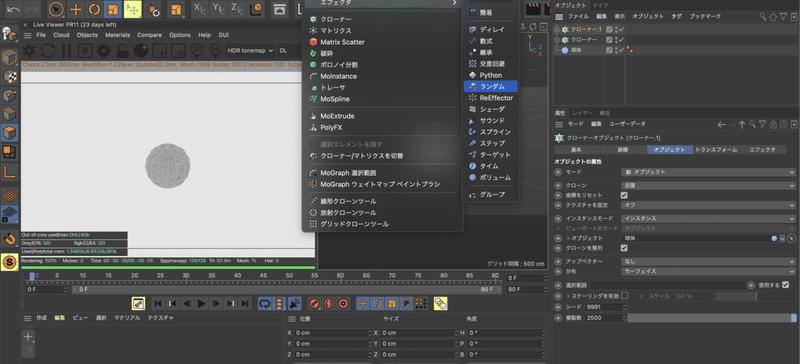Toggle the Live Viewer lock resolution icon
800x364 pixels.
[x=122, y=51]
